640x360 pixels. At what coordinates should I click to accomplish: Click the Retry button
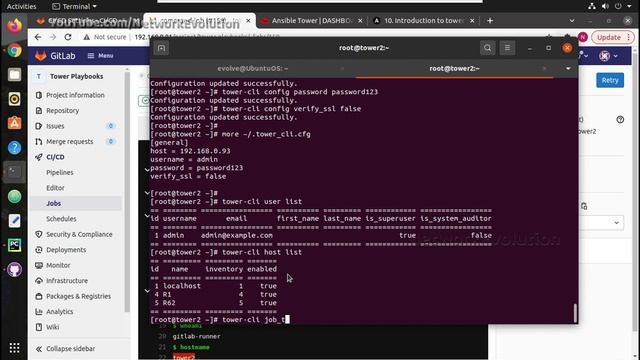pos(610,80)
